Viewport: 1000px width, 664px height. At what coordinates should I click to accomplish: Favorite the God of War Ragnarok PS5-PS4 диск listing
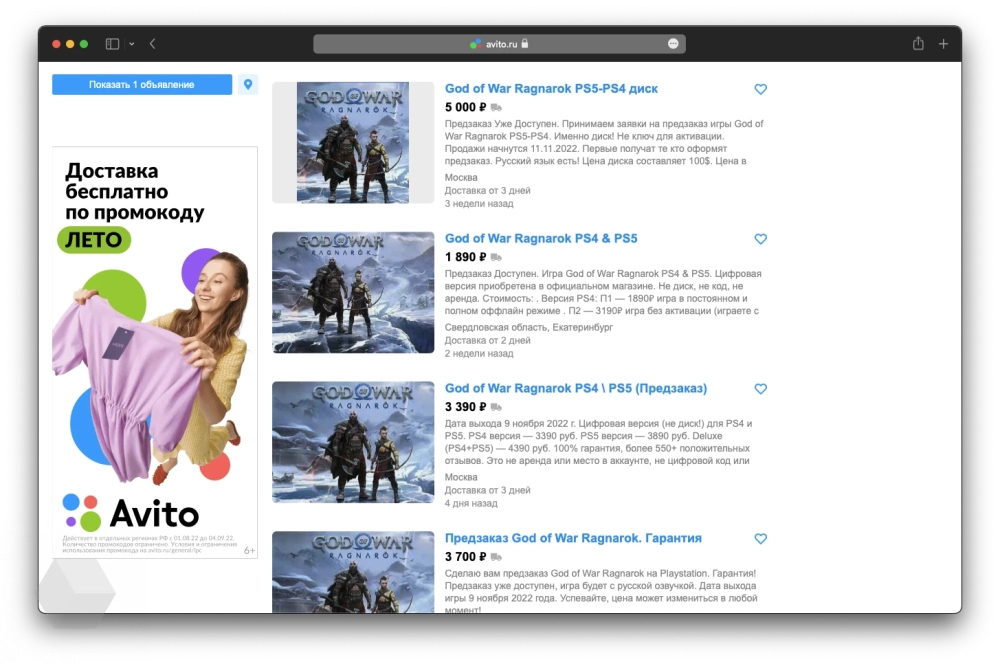coord(760,89)
